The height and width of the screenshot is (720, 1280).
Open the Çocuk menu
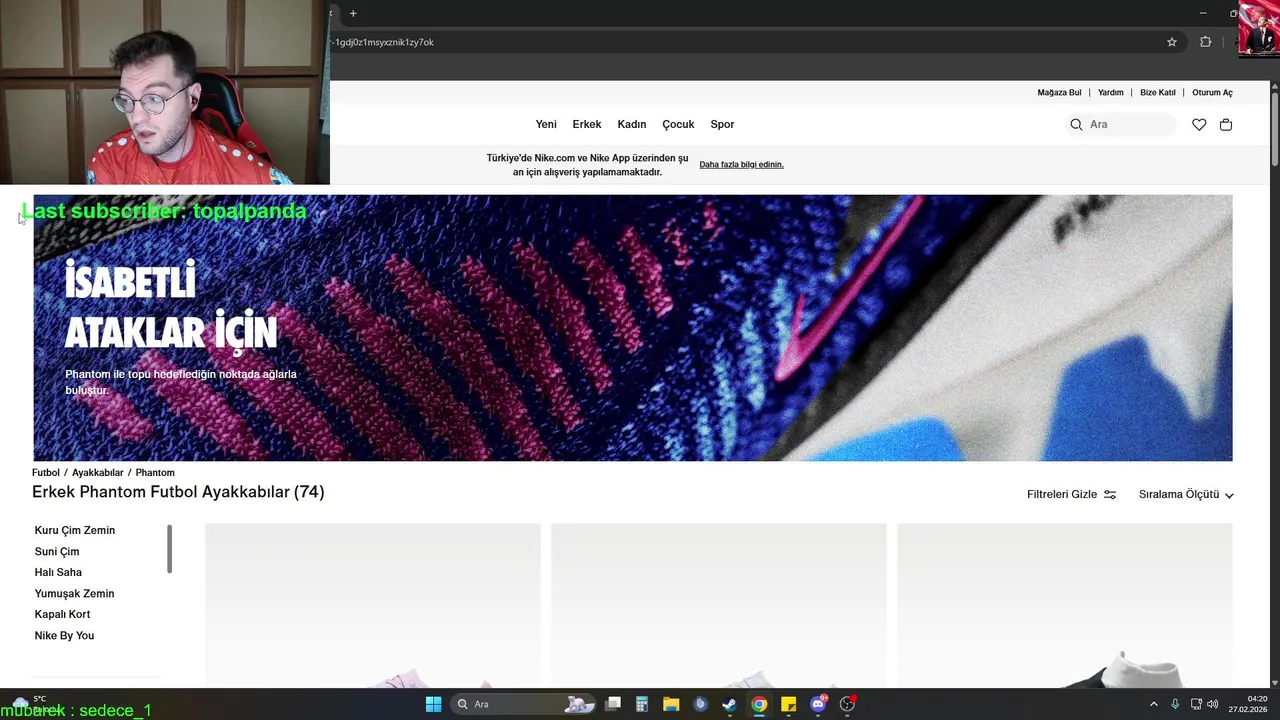pyautogui.click(x=678, y=124)
